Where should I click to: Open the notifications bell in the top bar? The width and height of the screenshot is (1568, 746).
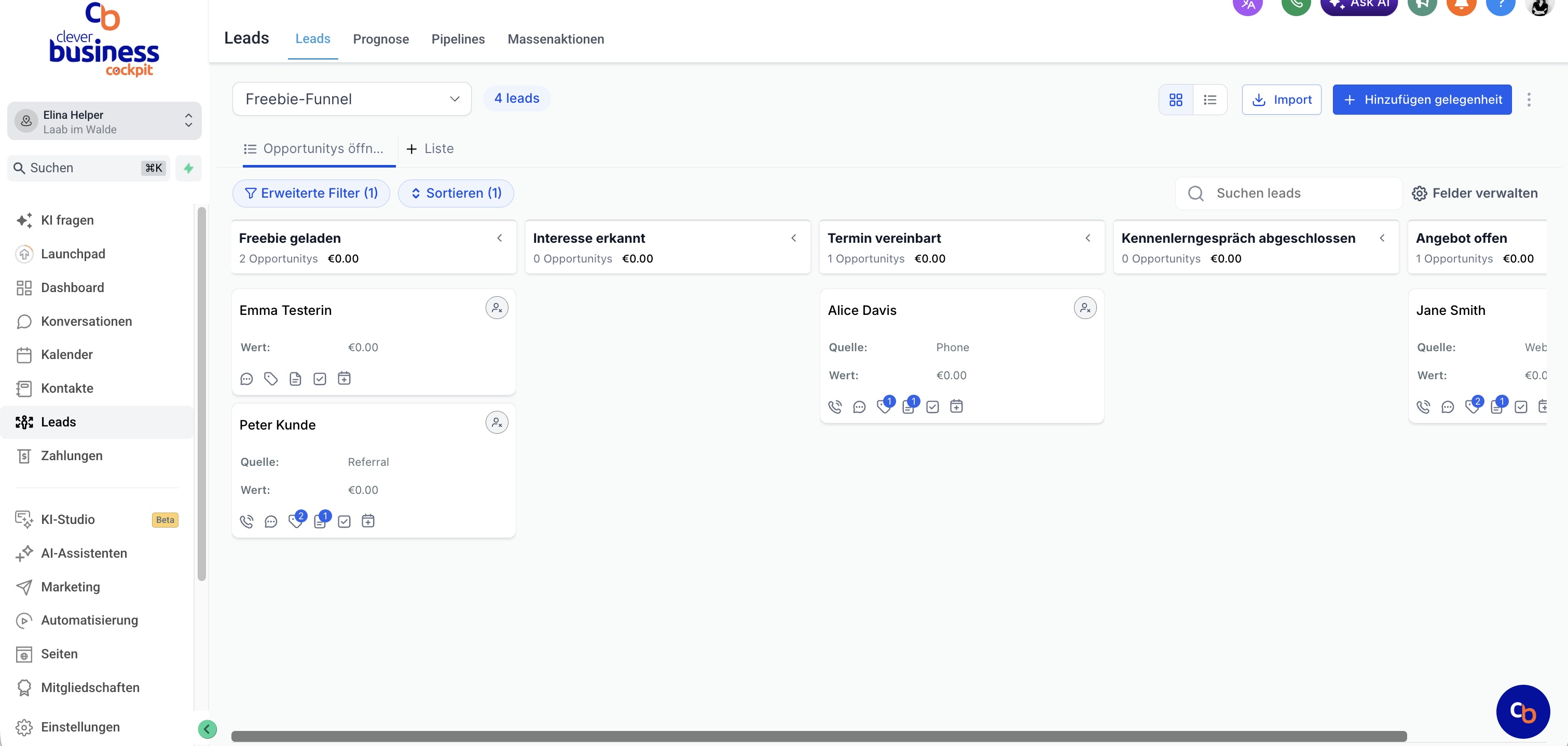1461,4
